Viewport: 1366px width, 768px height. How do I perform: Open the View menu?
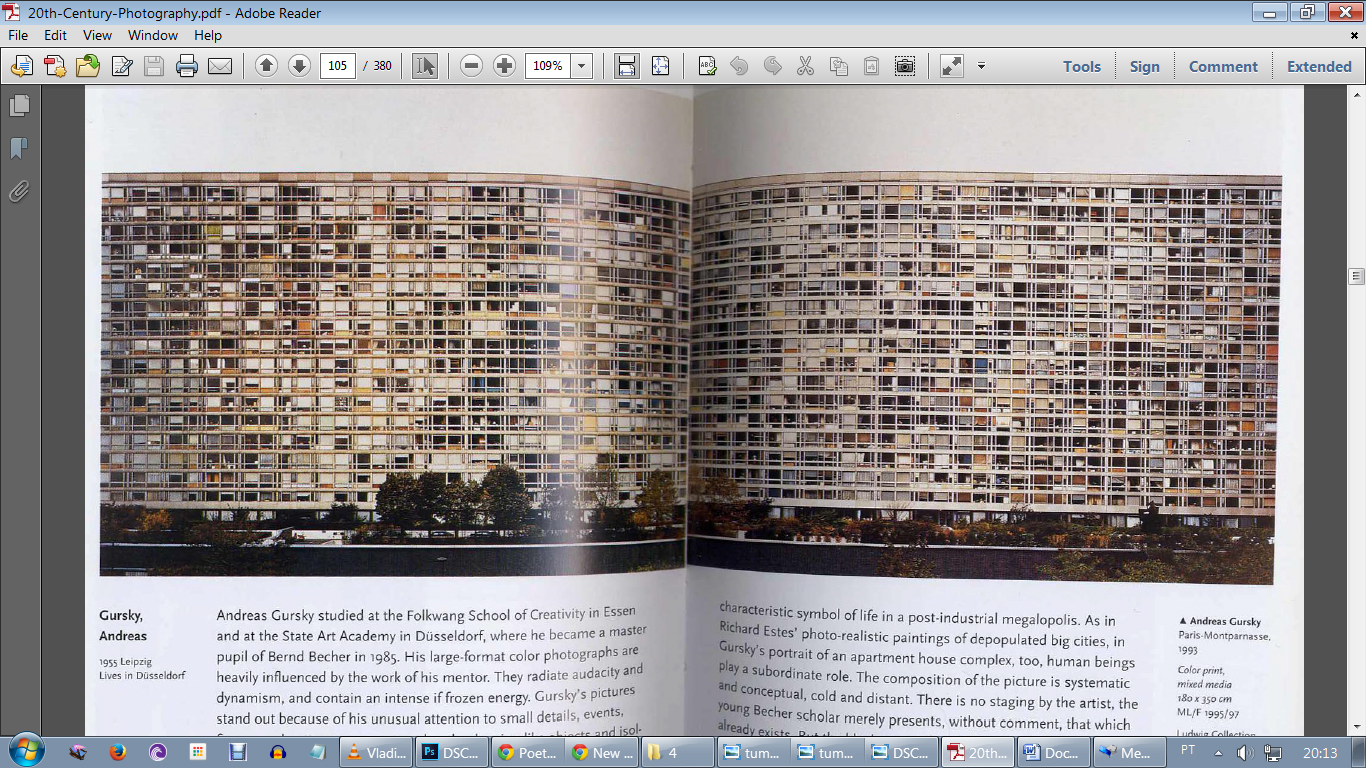pyautogui.click(x=97, y=35)
